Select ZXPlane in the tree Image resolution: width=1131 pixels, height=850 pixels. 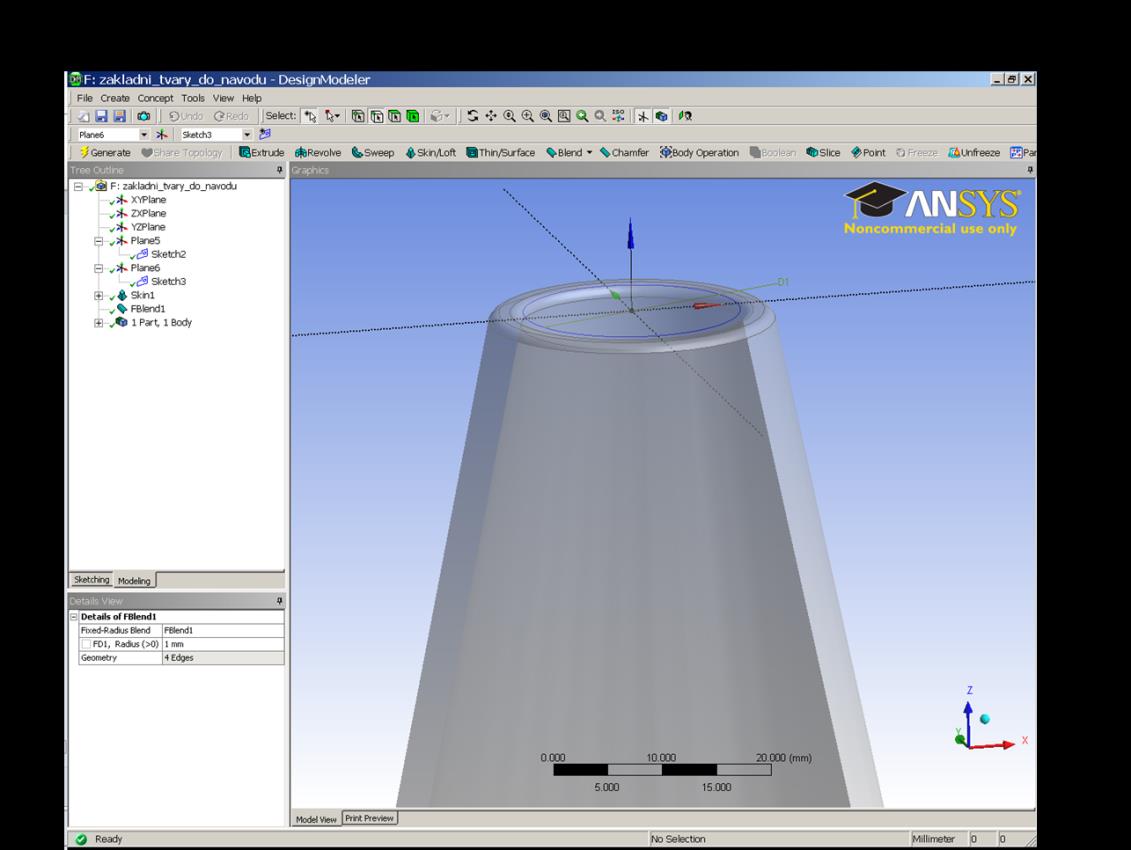(148, 214)
